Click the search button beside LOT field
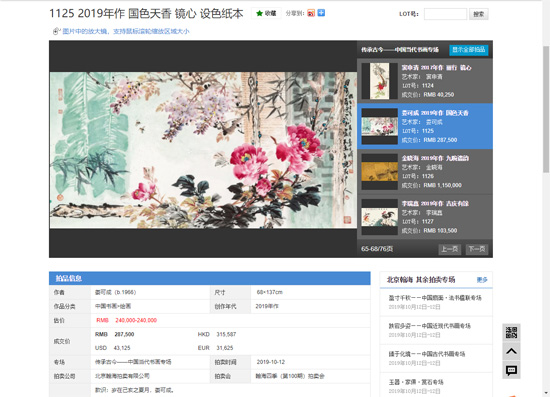Image resolution: width=550 pixels, height=397 pixels. 478,14
